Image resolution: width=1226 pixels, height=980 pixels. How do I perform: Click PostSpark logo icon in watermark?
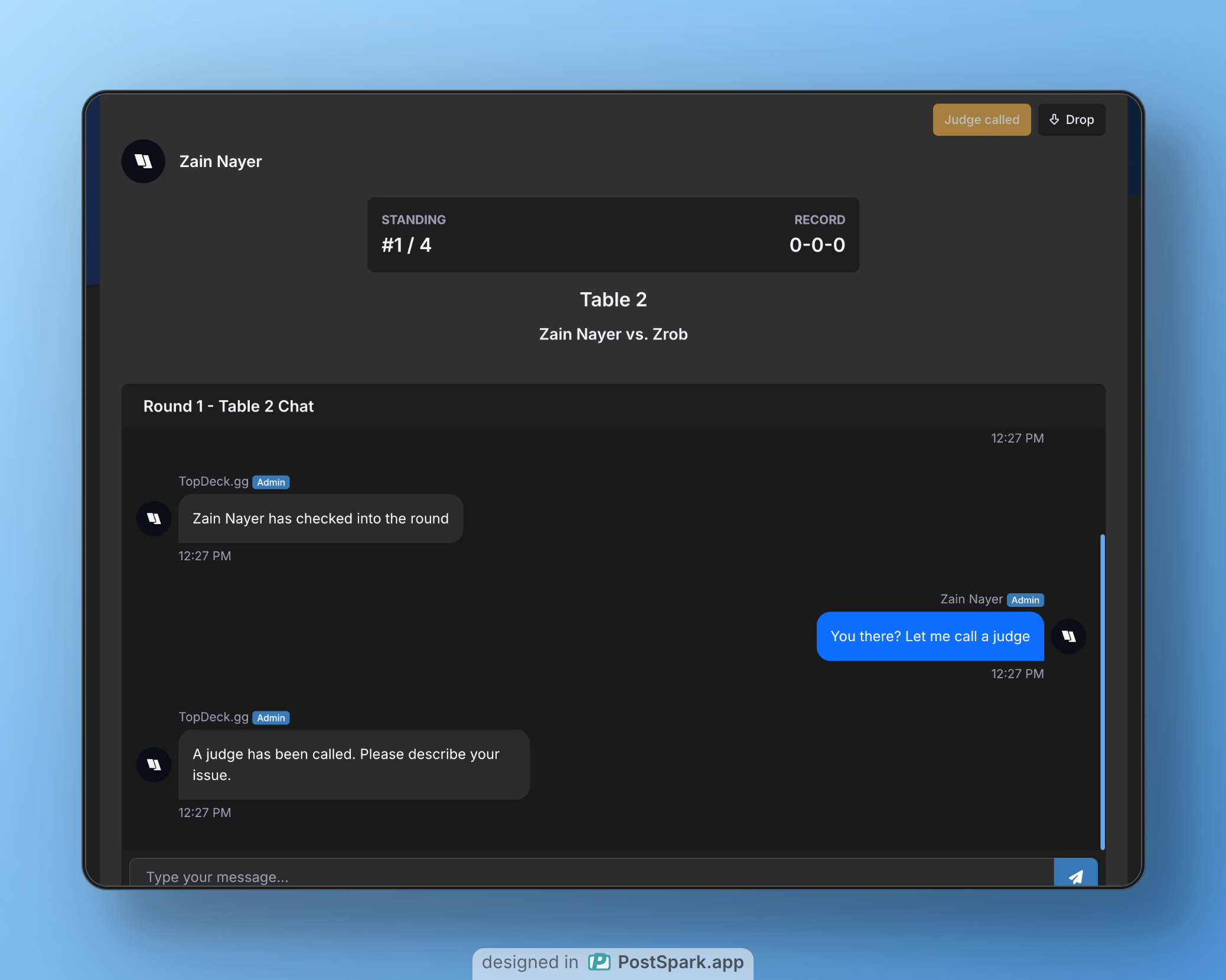tap(599, 962)
